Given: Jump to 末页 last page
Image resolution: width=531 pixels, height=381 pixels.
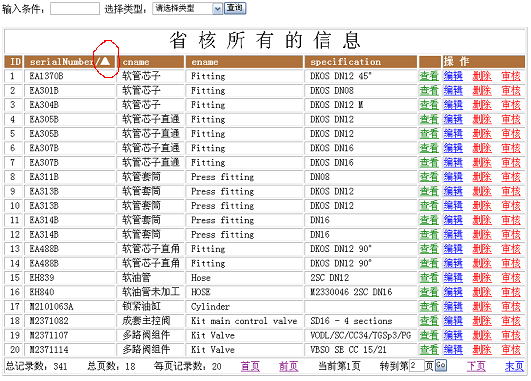Looking at the screenshot, I should pyautogui.click(x=514, y=366).
